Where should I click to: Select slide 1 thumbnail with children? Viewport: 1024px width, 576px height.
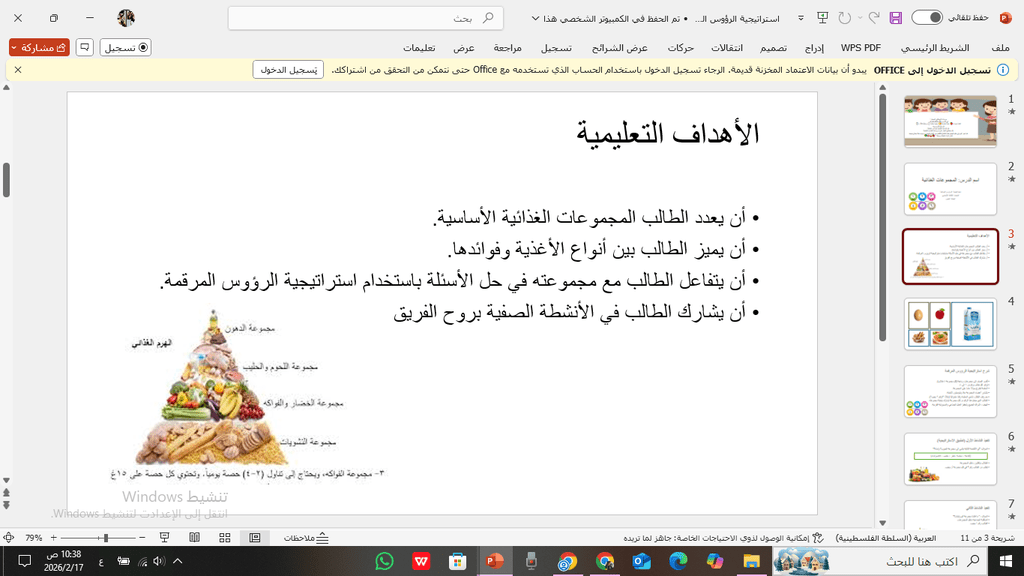[950, 121]
